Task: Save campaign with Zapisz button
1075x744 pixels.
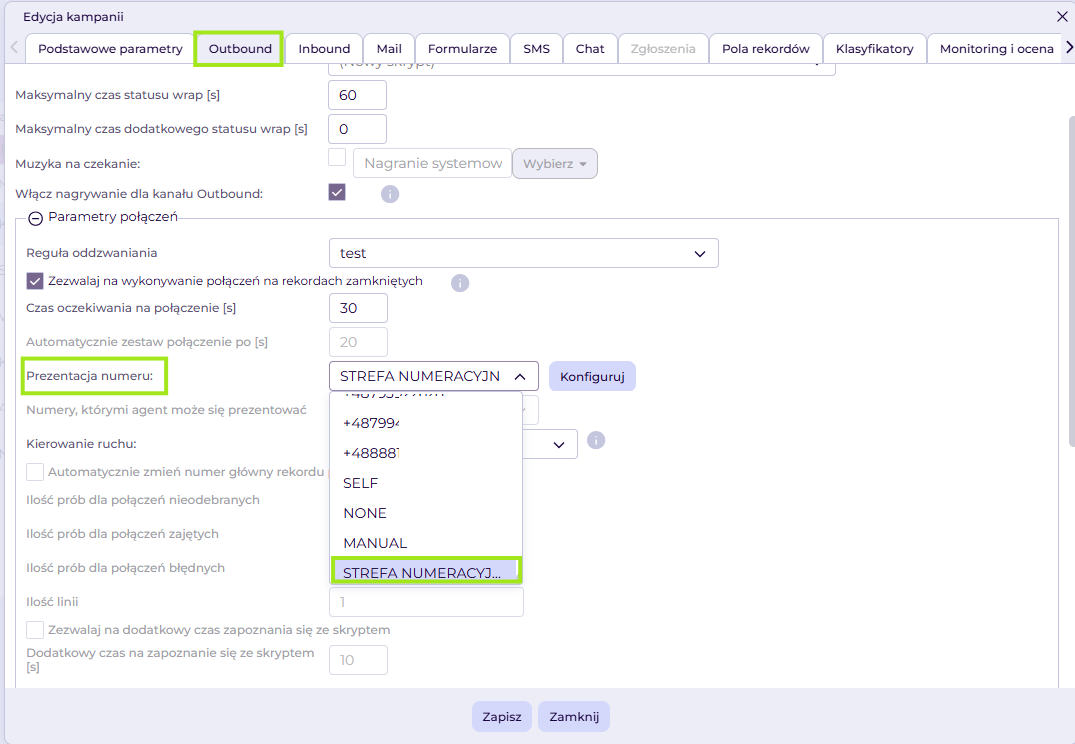Action: point(501,717)
